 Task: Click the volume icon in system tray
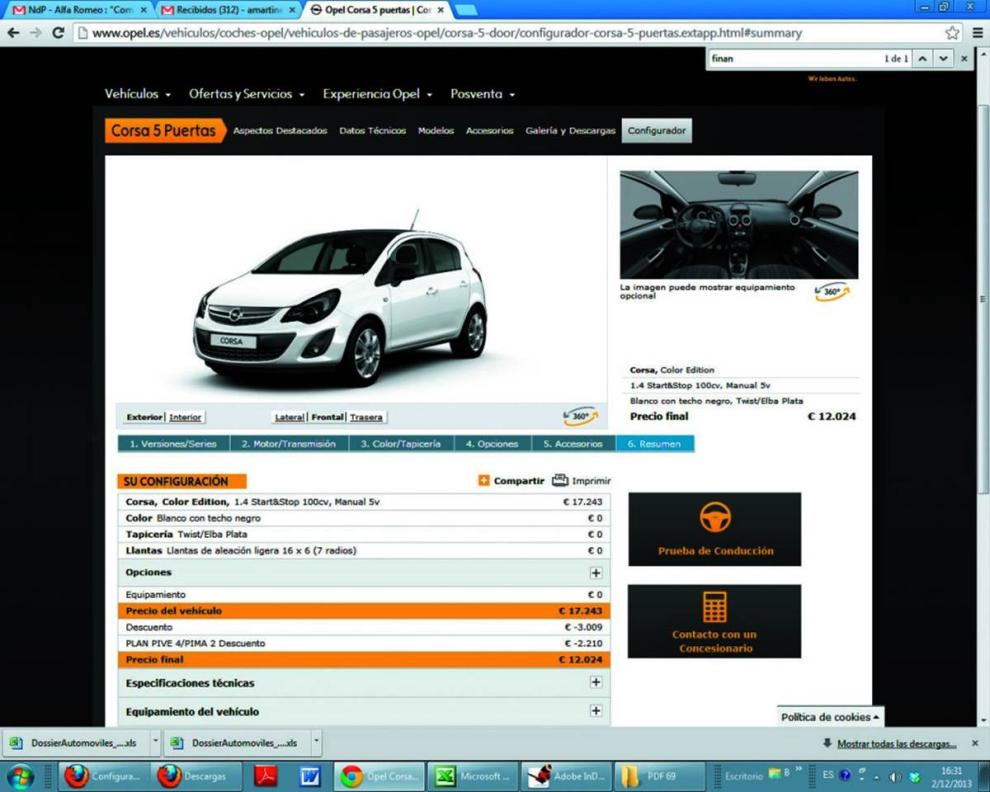click(x=894, y=777)
